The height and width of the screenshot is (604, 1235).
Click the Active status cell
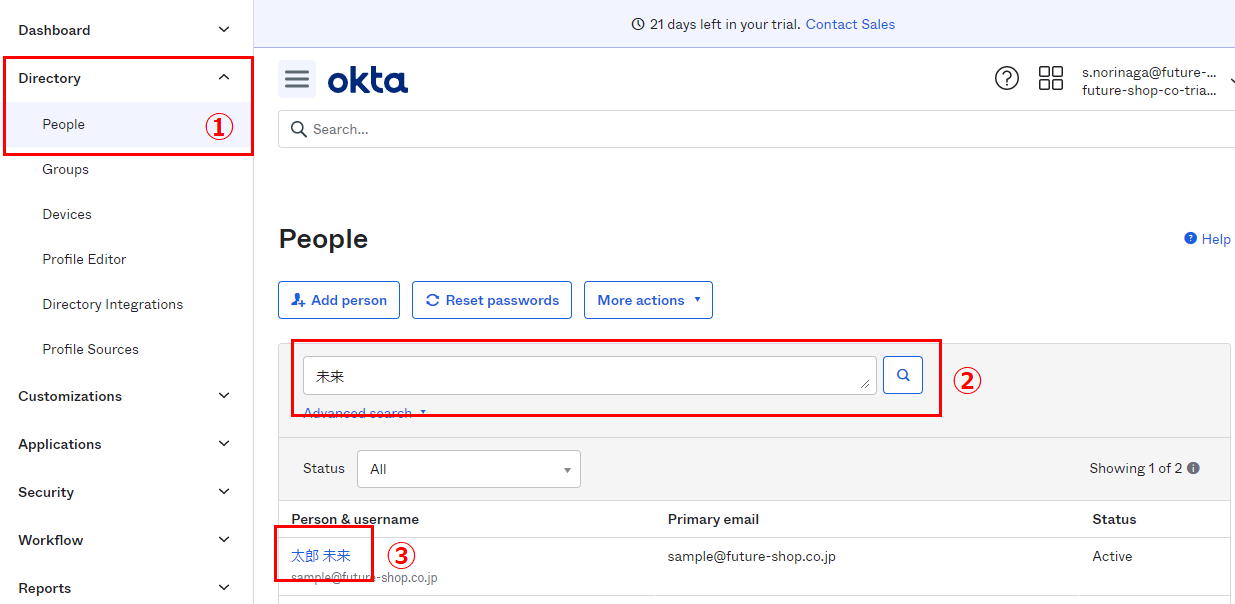pyautogui.click(x=1112, y=556)
